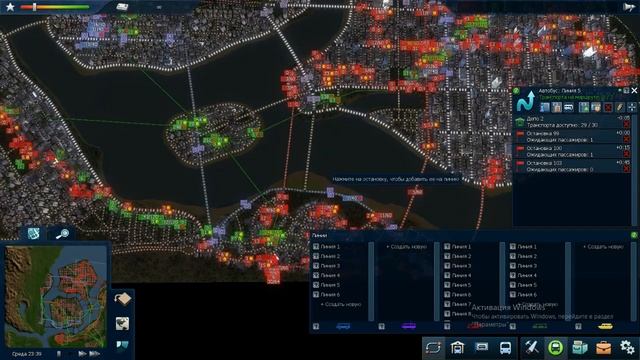The image size is (640, 360).
Task: Open the green help icon on line panel
Action: (516, 91)
